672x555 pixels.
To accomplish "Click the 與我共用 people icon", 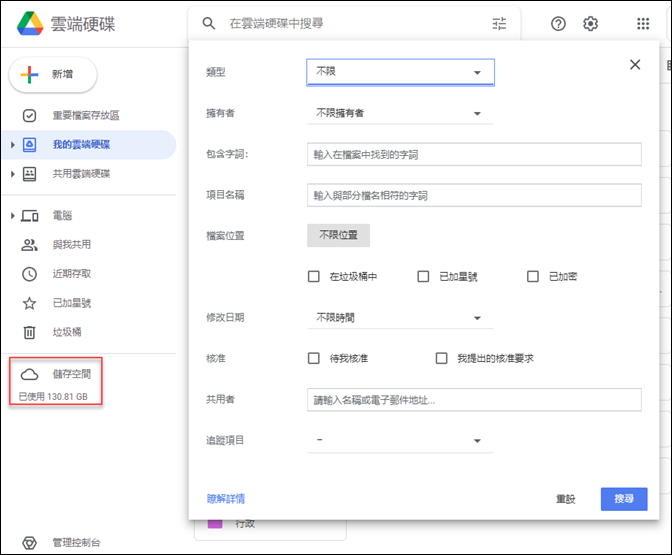I will click(29, 245).
